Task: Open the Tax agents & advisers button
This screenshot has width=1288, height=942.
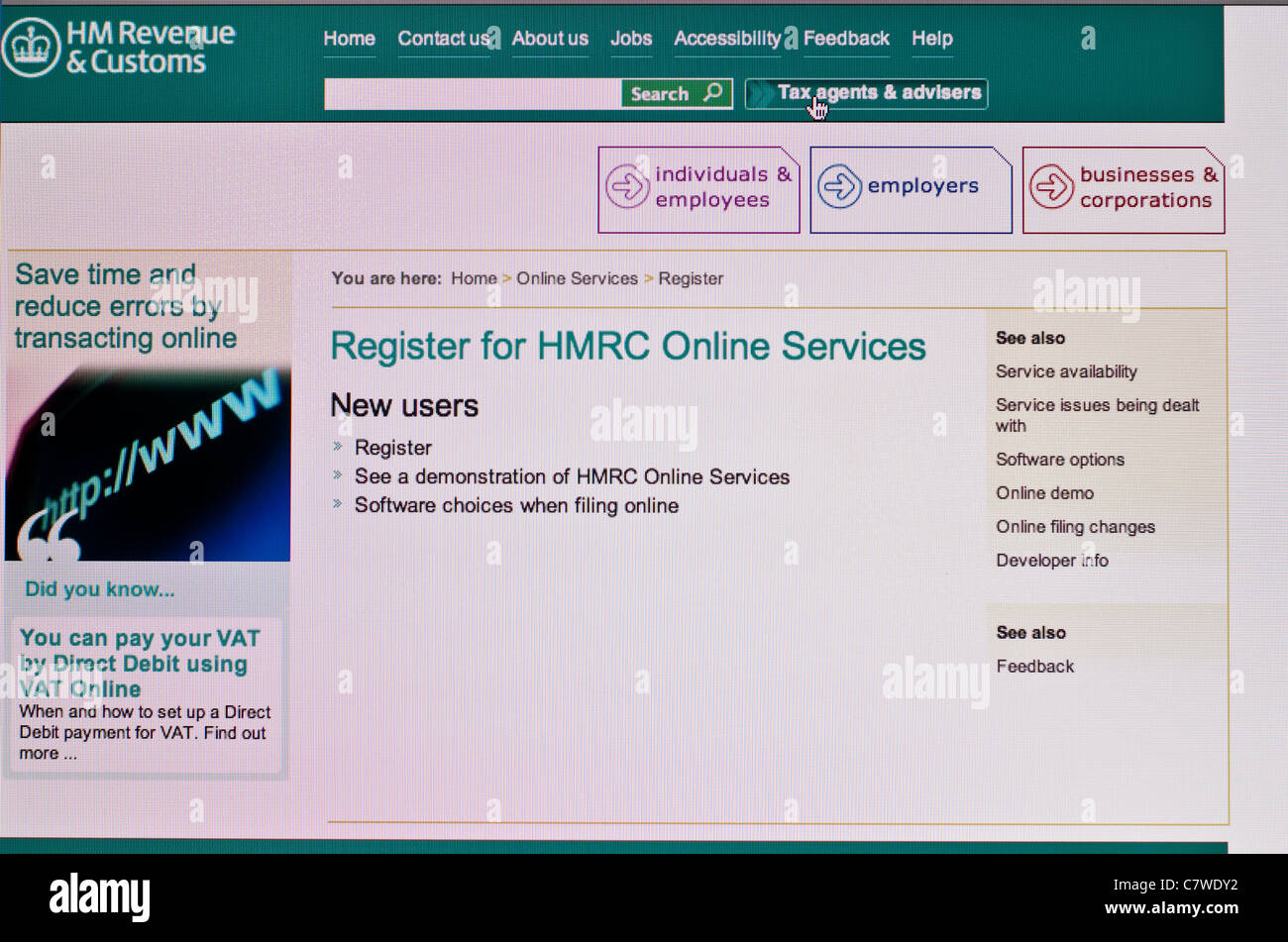Action: tap(866, 93)
